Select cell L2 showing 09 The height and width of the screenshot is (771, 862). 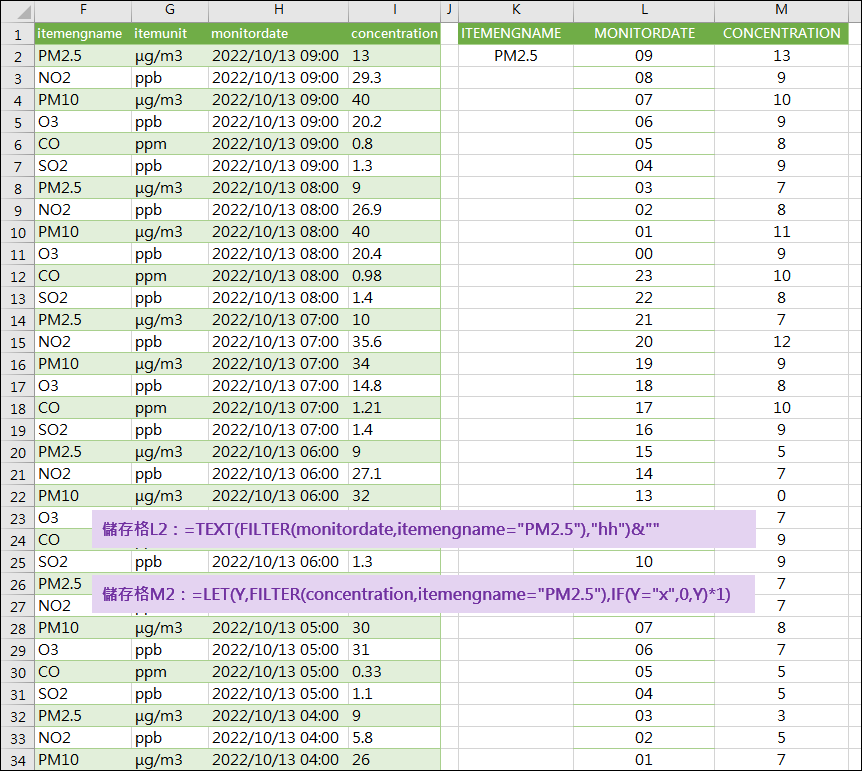(644, 56)
